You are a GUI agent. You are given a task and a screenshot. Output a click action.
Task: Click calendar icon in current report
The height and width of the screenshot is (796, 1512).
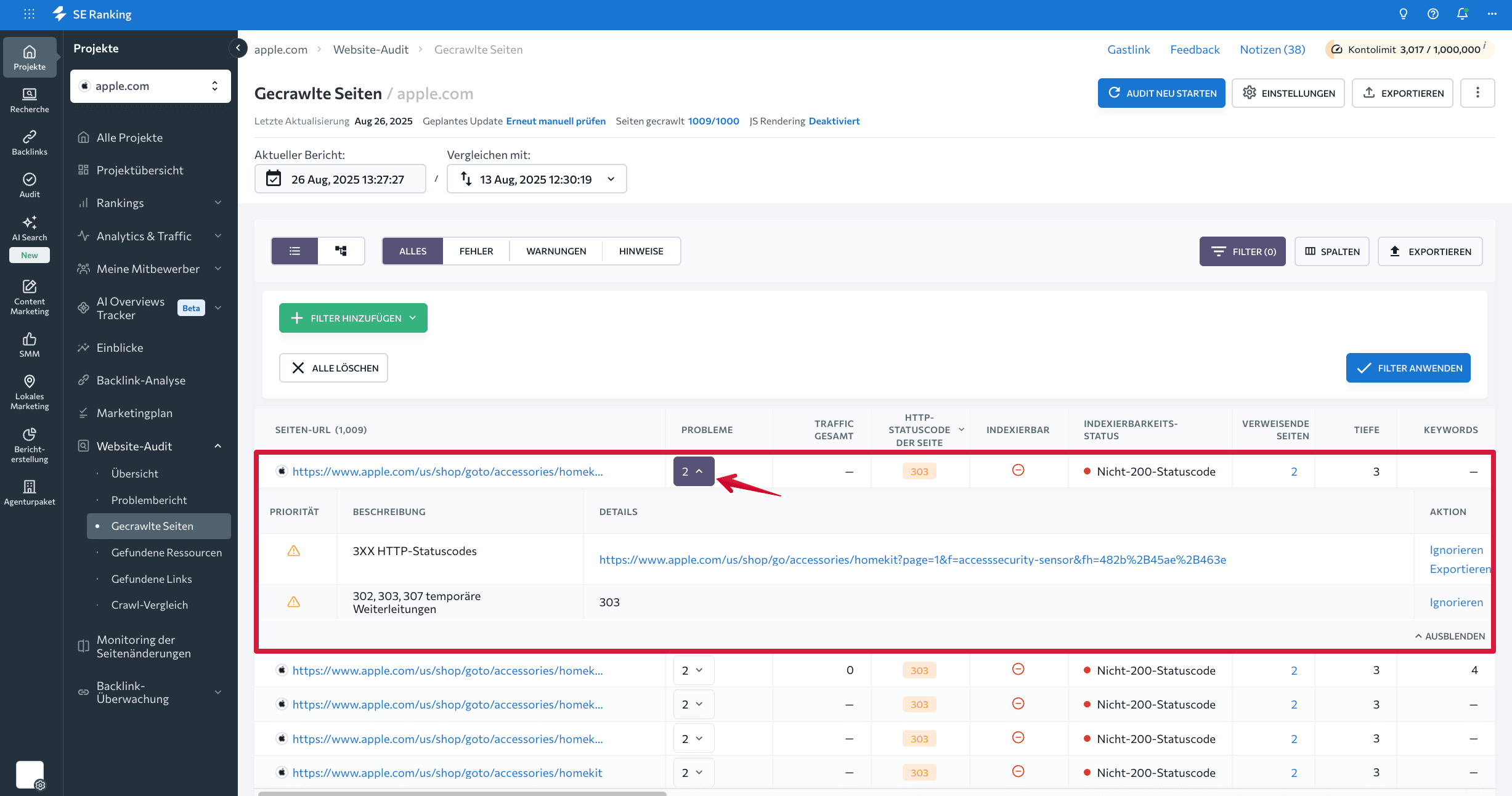coord(273,179)
